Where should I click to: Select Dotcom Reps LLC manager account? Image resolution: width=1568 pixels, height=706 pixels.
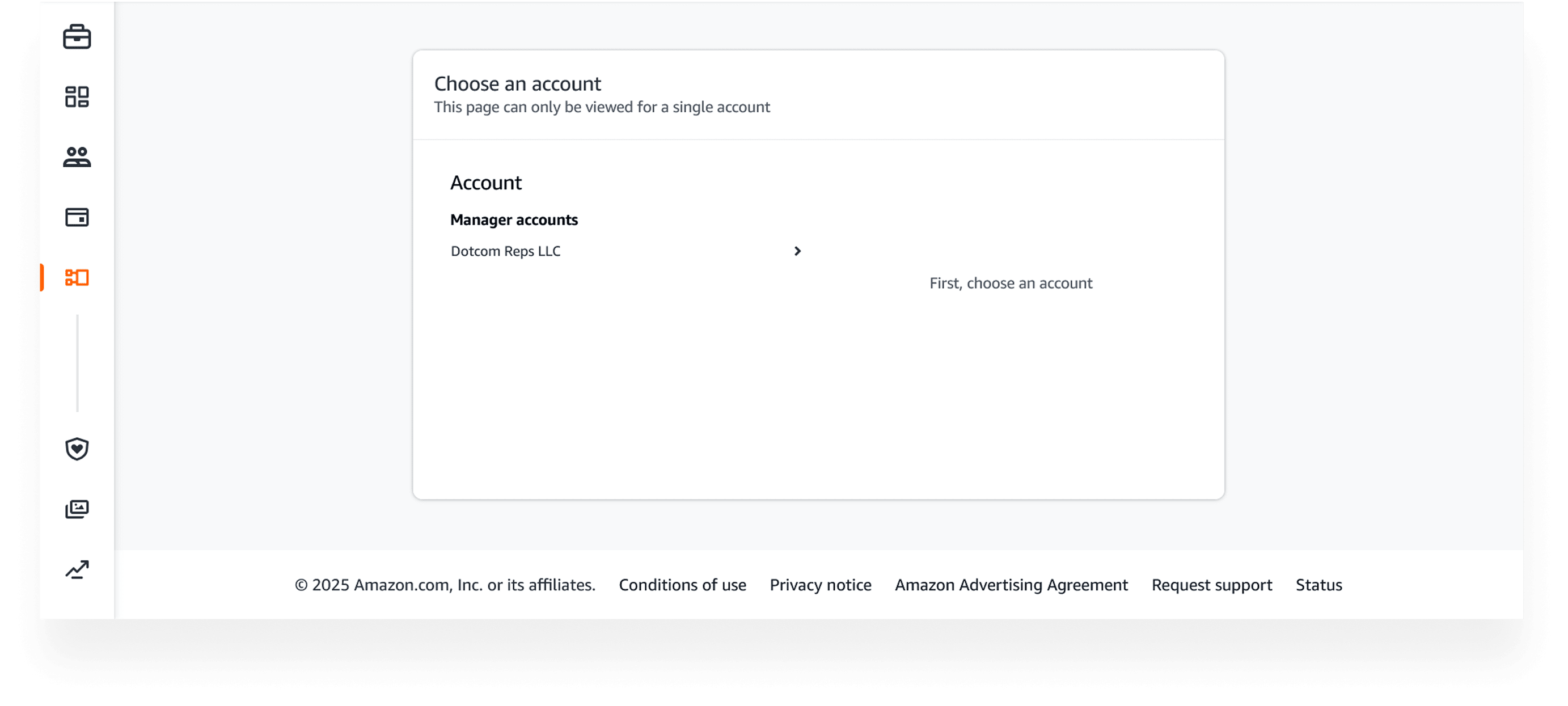click(626, 251)
